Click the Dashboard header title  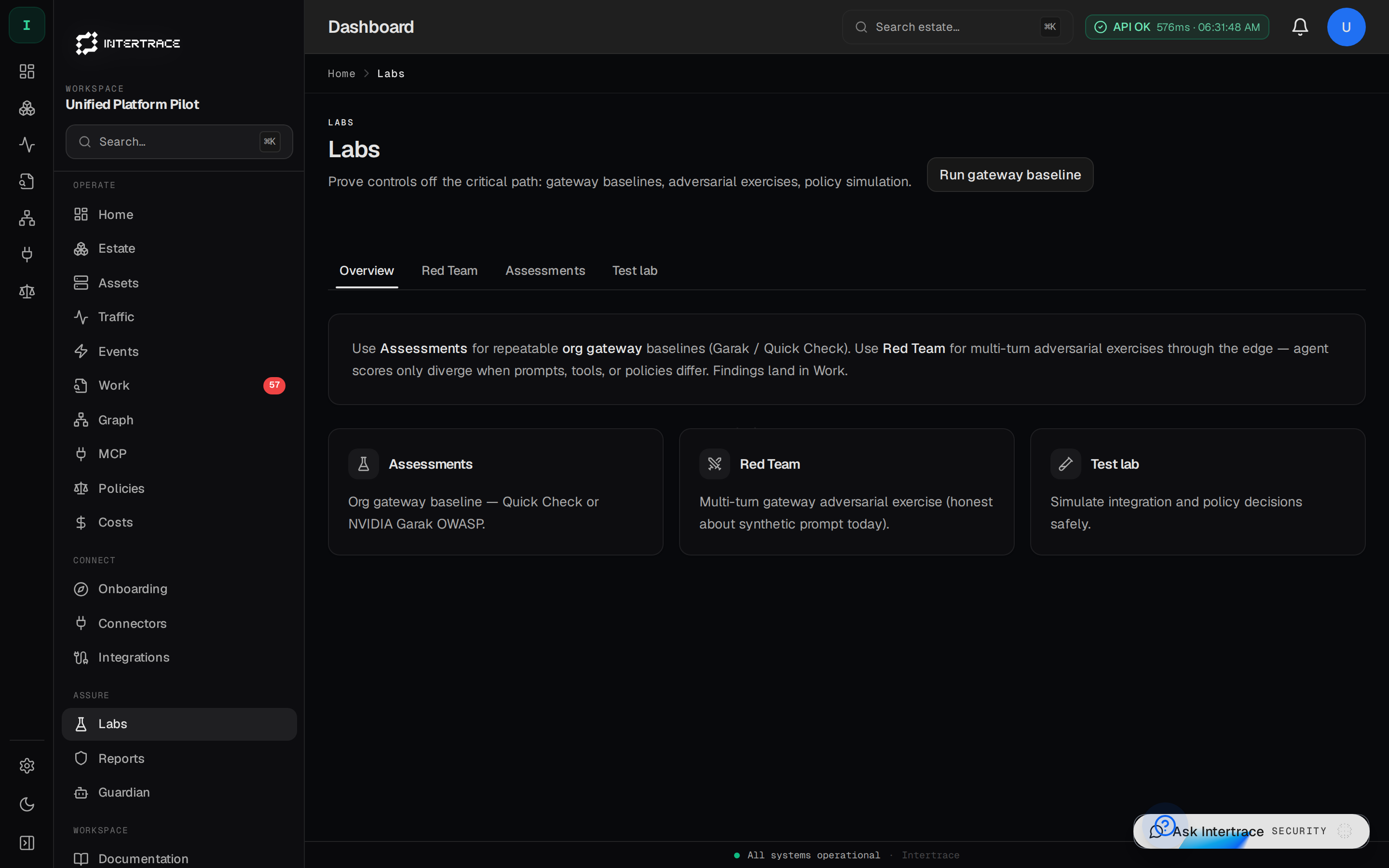coord(371,27)
